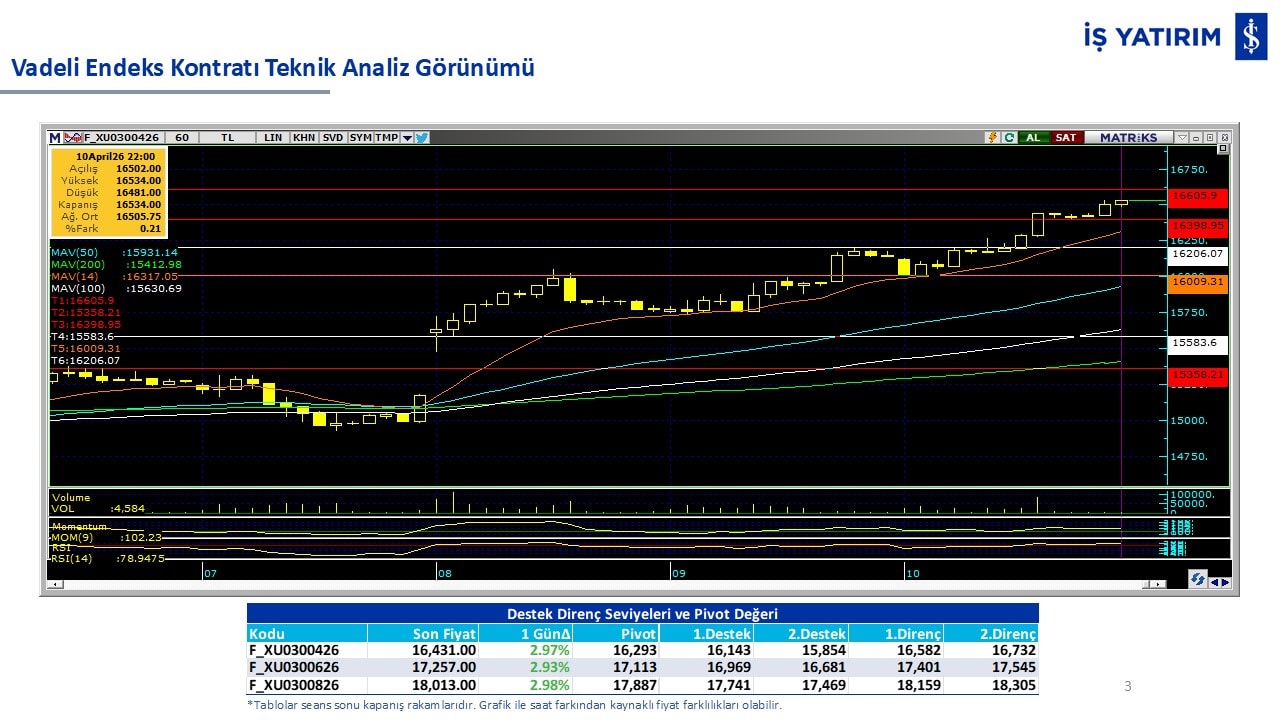
Task: Click the F_XU0300426 symbol field
Action: click(x=122, y=138)
